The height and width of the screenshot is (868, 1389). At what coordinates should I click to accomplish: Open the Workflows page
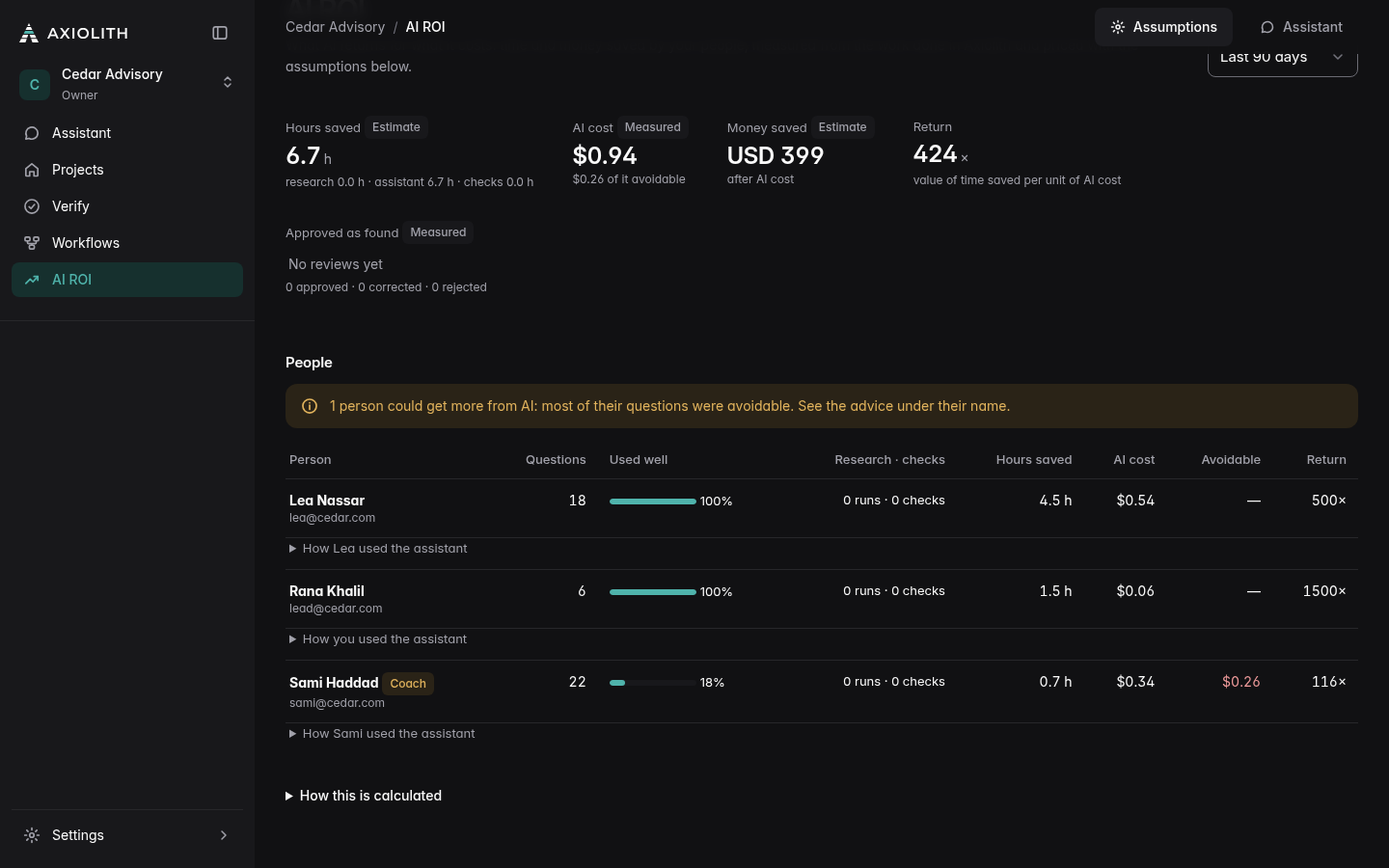pos(127,243)
